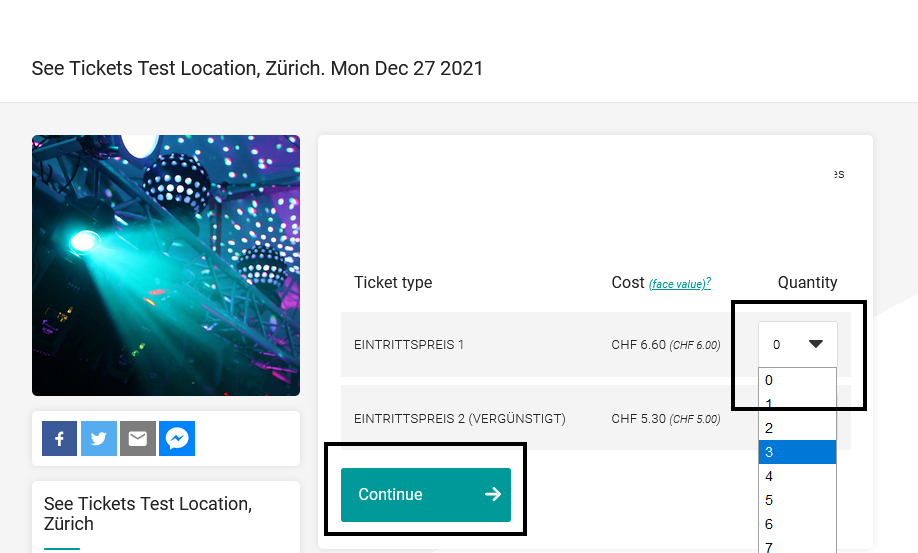918x553 pixels.
Task: Open the face value explanation link
Action: 680,284
